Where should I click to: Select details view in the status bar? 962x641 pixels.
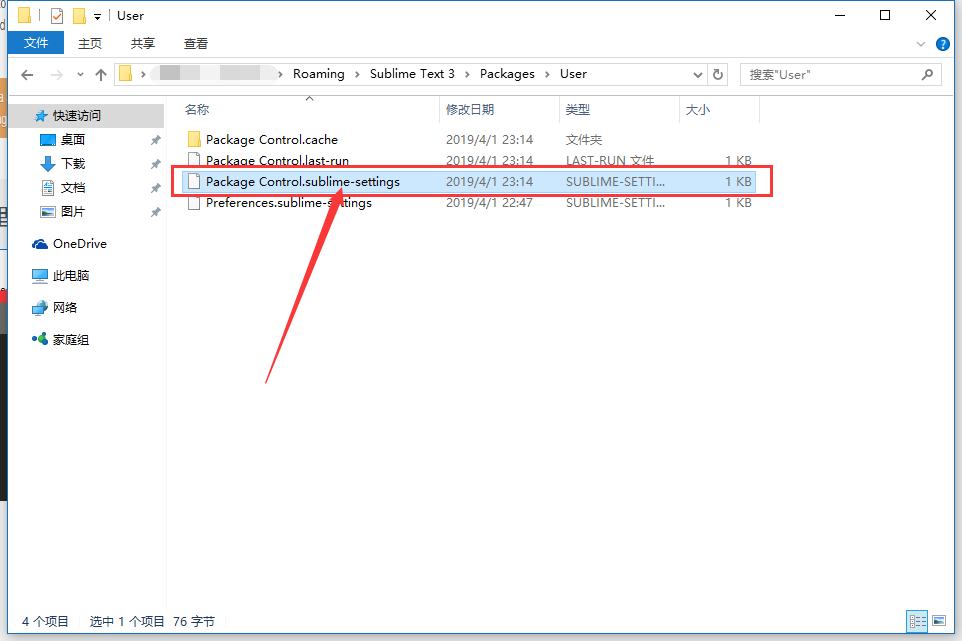[917, 621]
